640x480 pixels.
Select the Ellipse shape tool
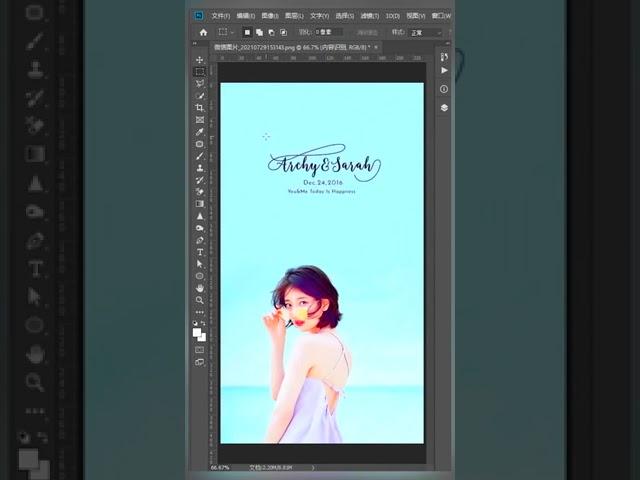point(200,276)
